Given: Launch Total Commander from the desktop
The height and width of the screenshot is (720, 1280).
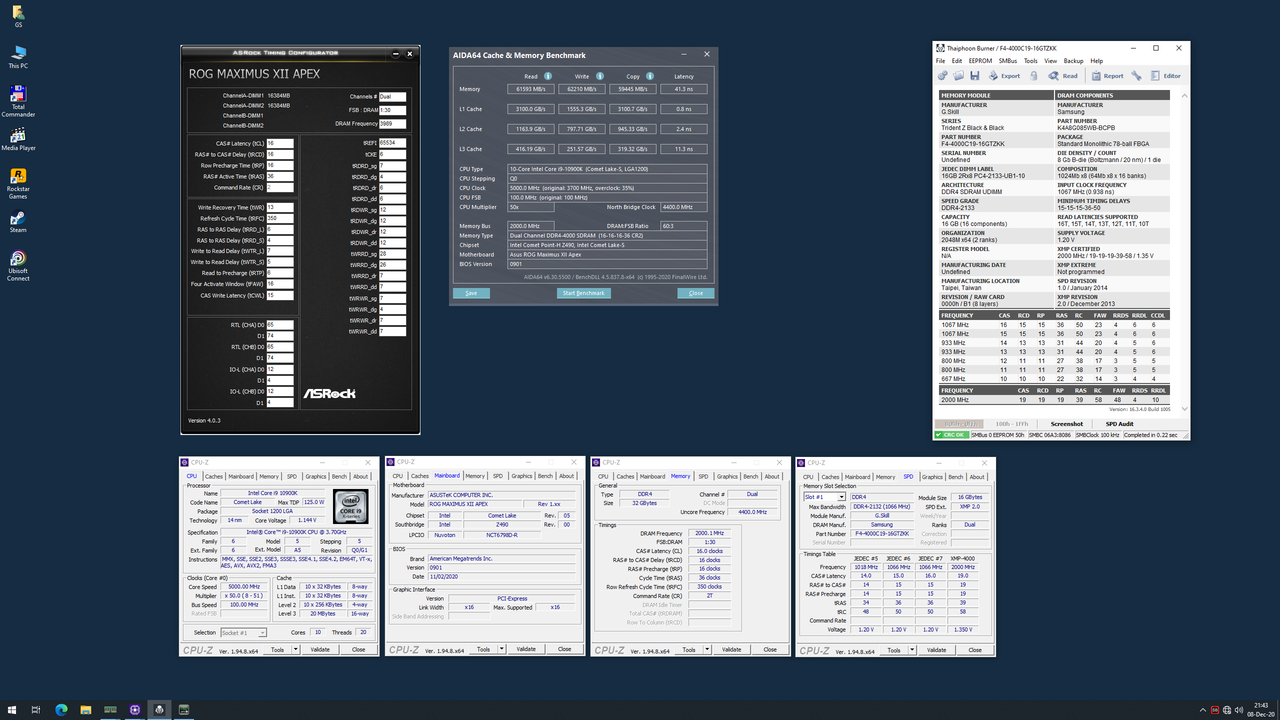Looking at the screenshot, I should coord(18,101).
